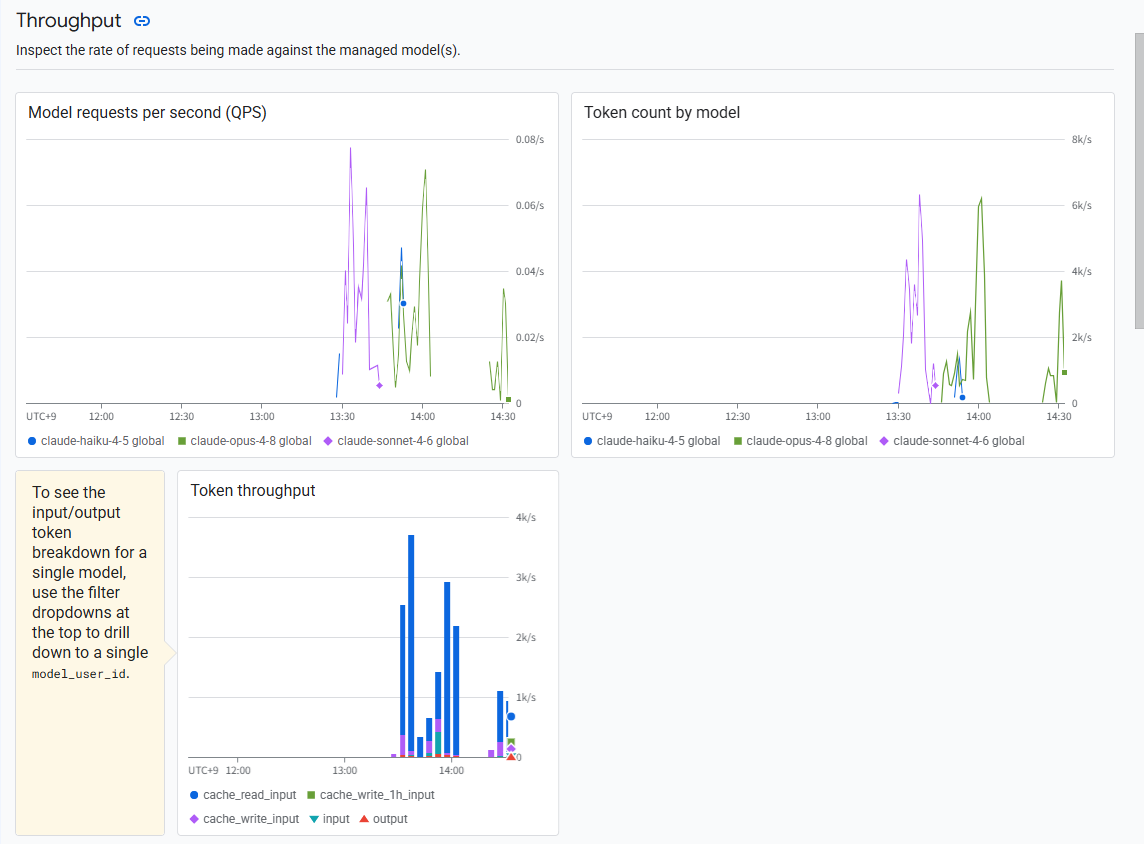Screen dimensions: 1144x844
Task: Click the blue haiku data point in QPS chart
Action: 403,303
